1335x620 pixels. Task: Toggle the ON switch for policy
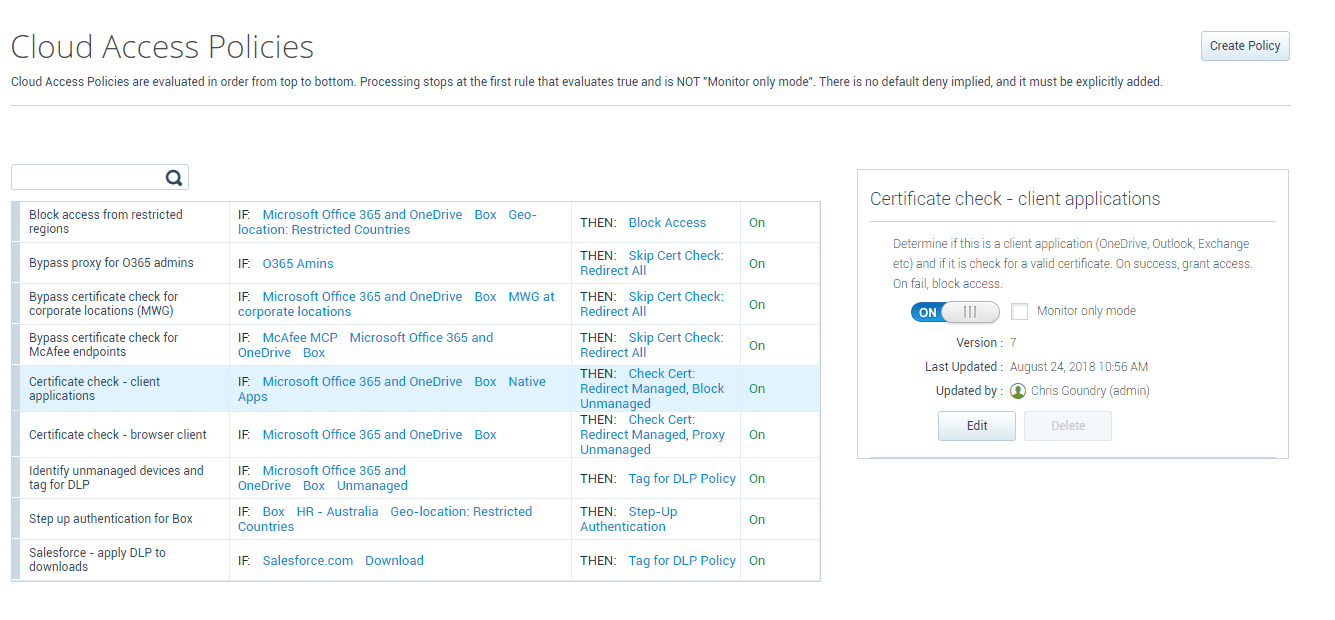(x=955, y=312)
